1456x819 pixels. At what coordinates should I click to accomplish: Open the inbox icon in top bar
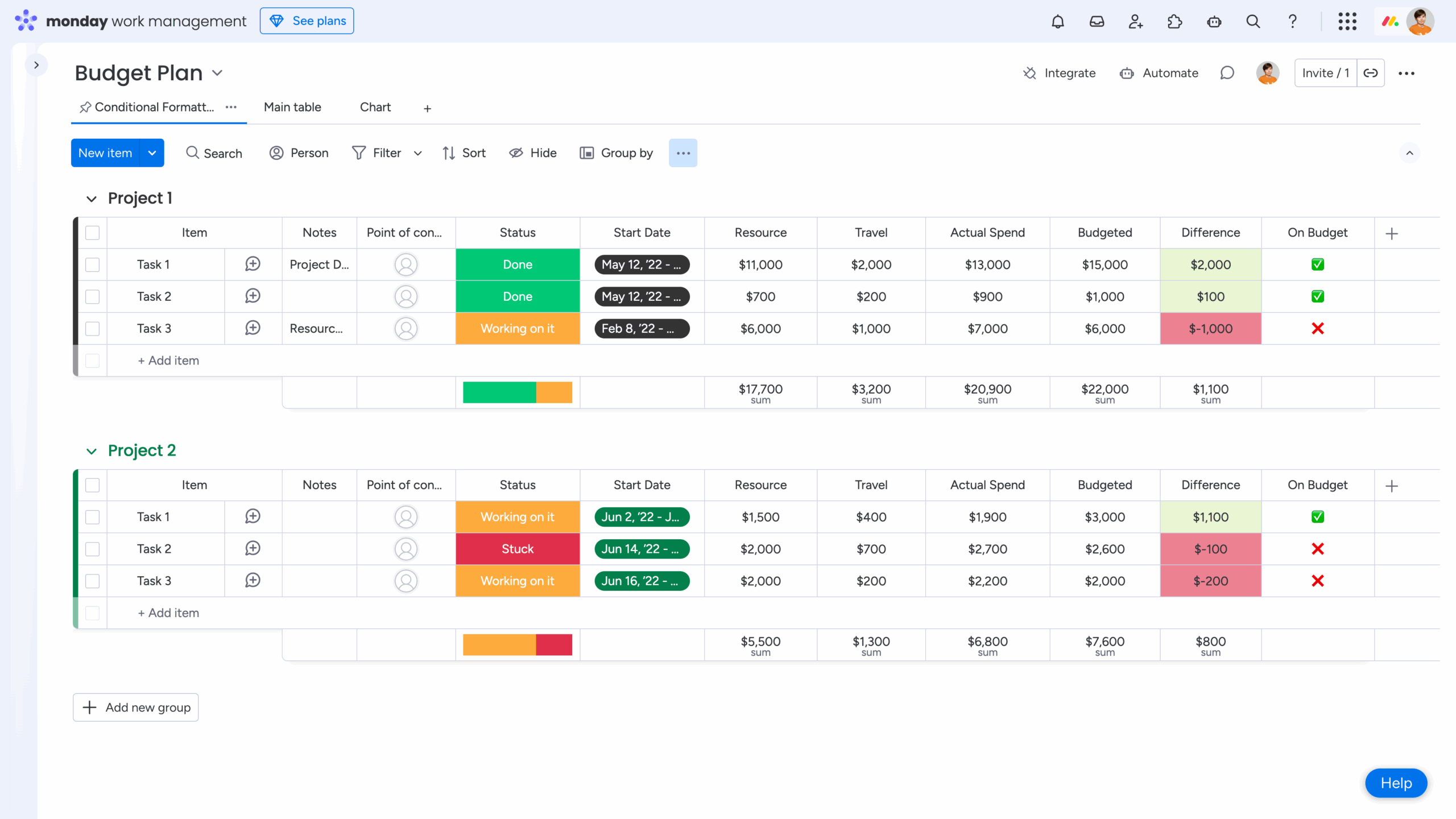click(1097, 21)
